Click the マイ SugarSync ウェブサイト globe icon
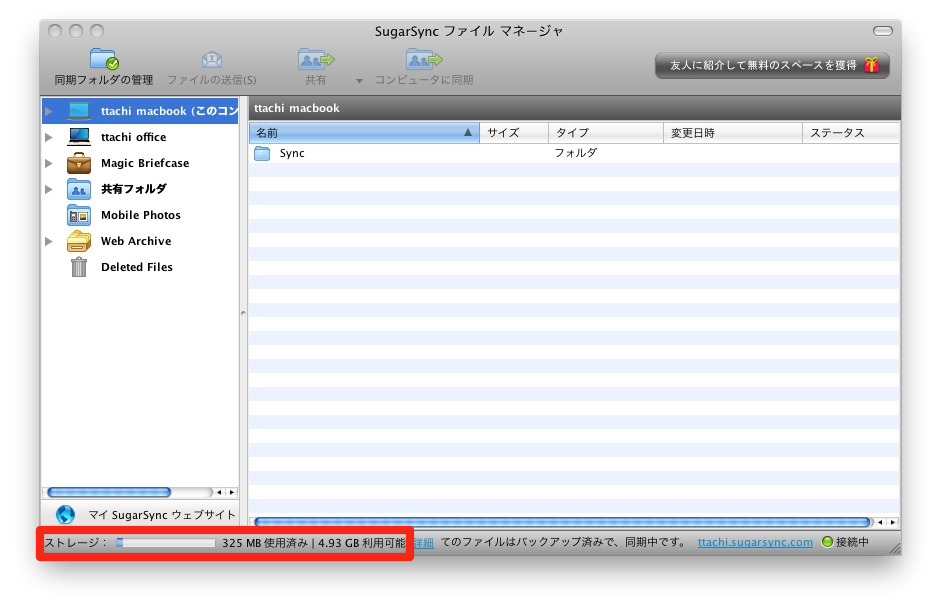 pyautogui.click(x=66, y=515)
